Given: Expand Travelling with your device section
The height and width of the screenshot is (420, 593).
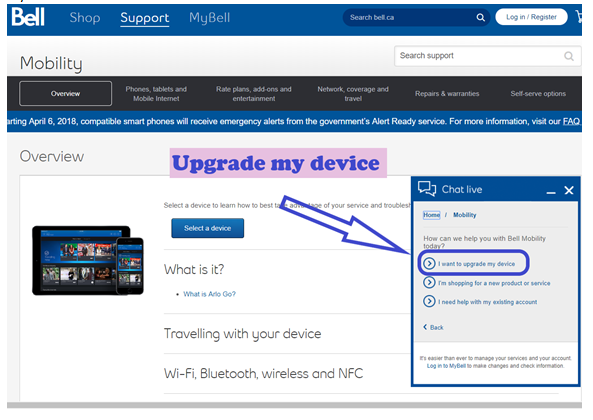Looking at the screenshot, I should pyautogui.click(x=242, y=333).
